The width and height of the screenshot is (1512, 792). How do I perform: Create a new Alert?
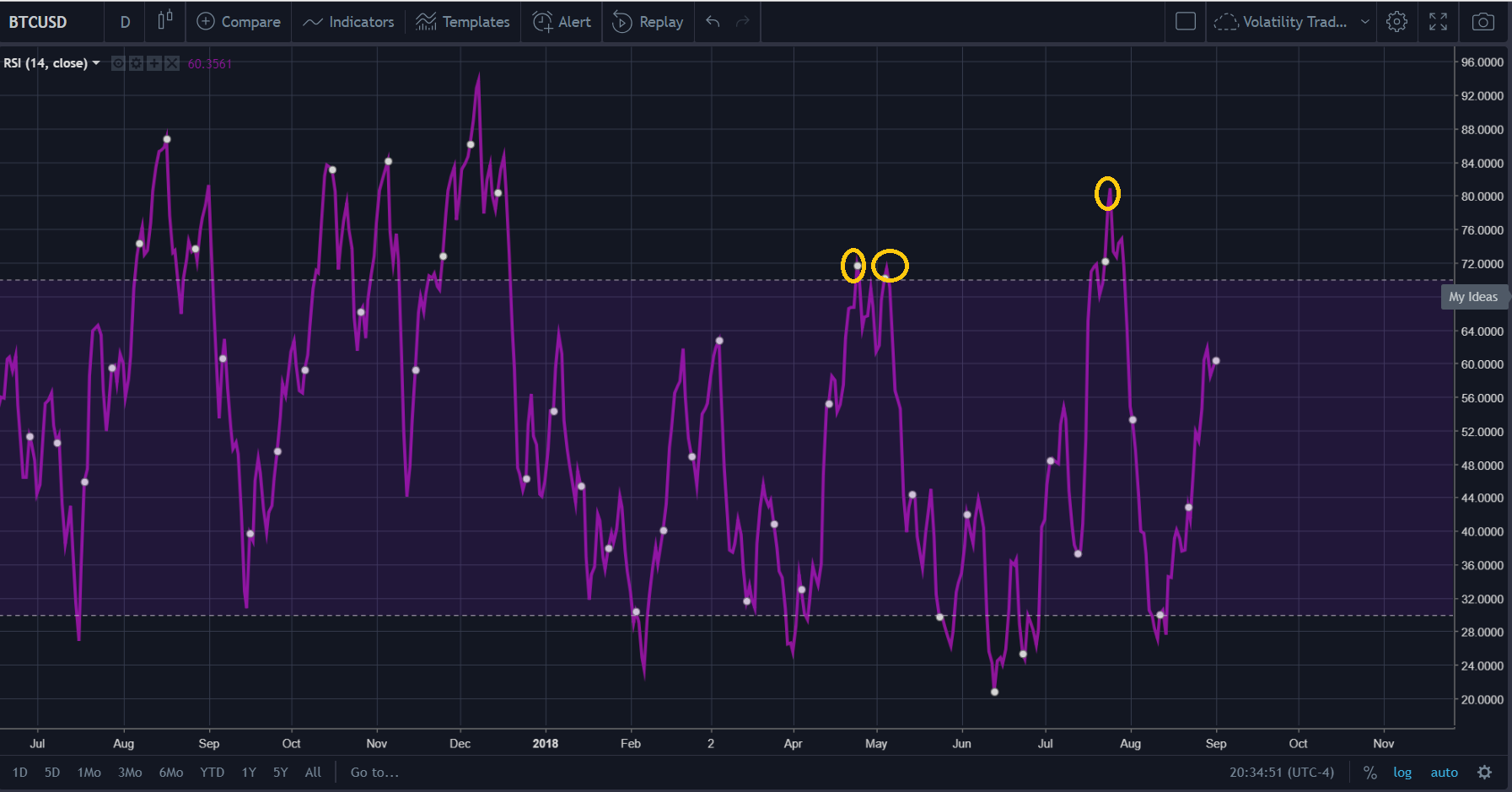(562, 22)
